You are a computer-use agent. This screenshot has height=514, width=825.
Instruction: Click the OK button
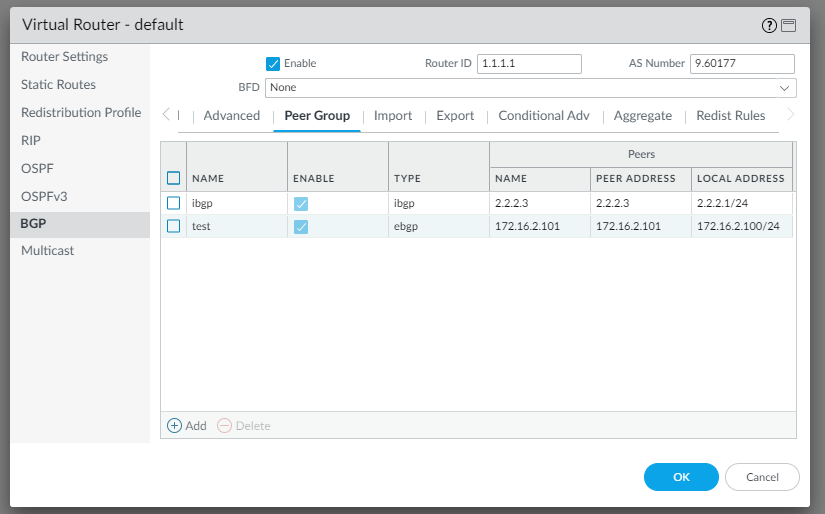pyautogui.click(x=681, y=477)
